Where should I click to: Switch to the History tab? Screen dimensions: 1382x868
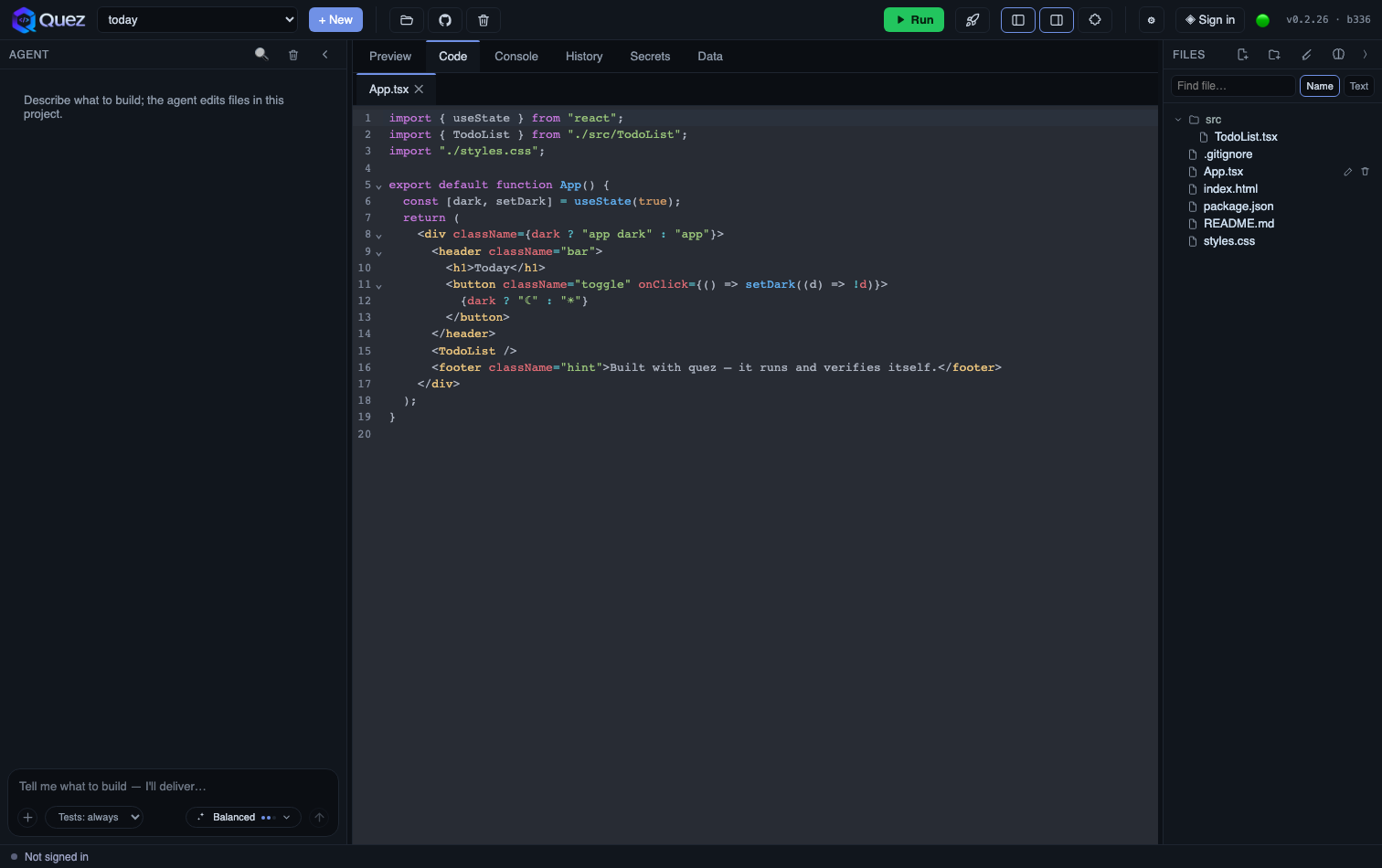(584, 57)
